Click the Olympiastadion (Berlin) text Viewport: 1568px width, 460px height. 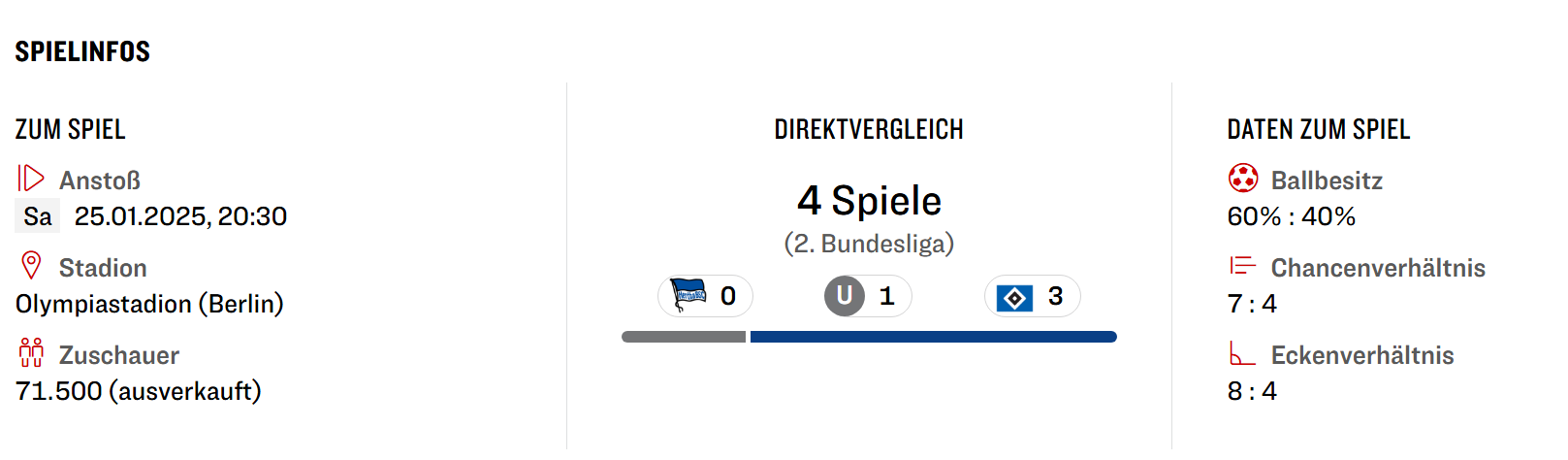(149, 304)
